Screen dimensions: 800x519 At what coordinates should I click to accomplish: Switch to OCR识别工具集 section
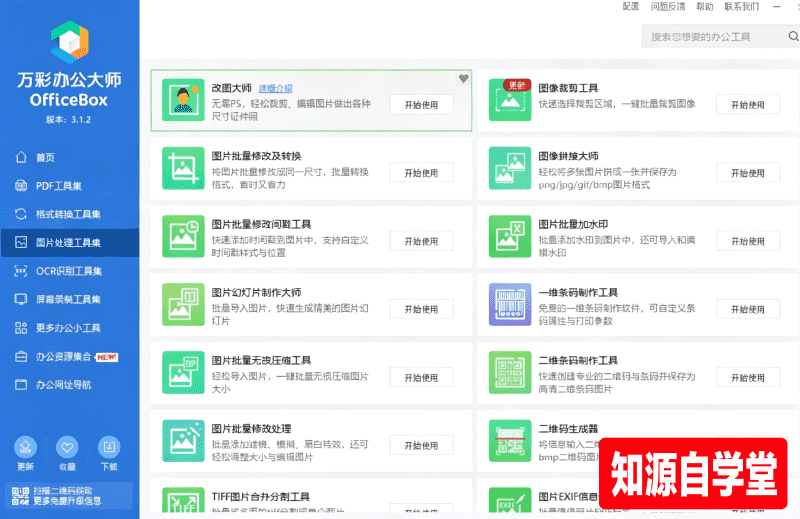coord(69,271)
